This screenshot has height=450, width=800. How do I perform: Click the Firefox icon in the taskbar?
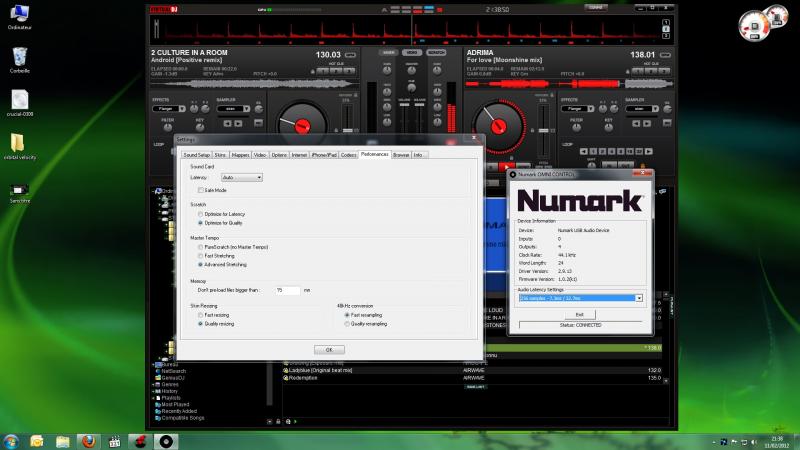tap(88, 440)
